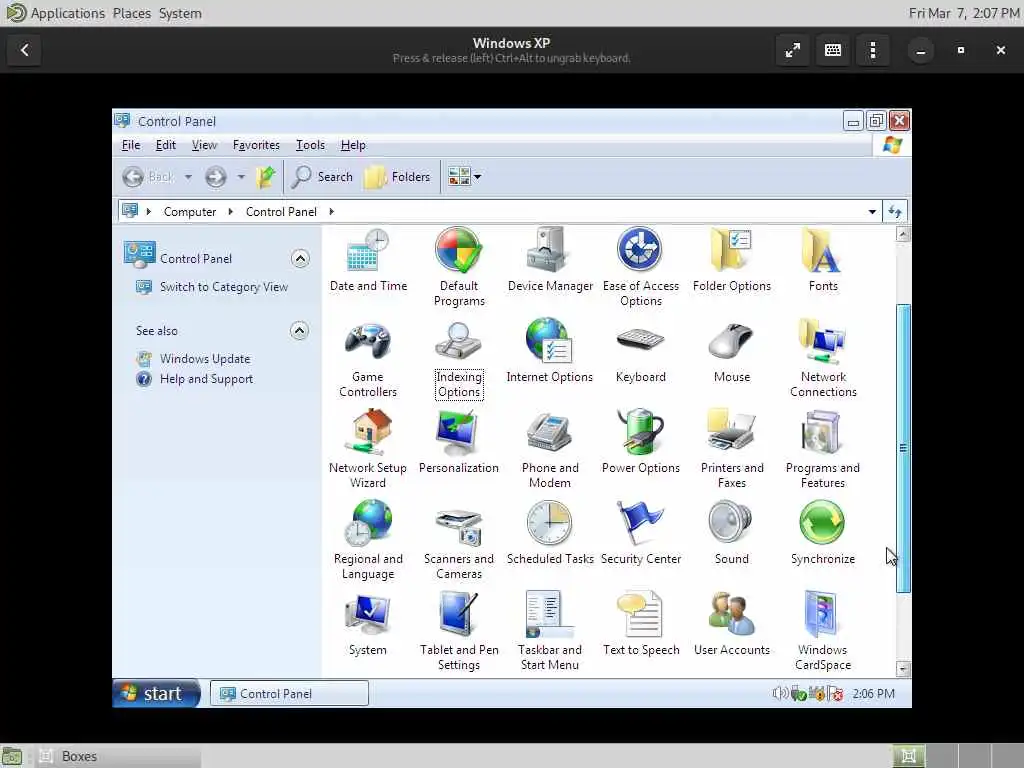The height and width of the screenshot is (768, 1024).
Task: Toggle the Folders pane button
Action: point(397,177)
